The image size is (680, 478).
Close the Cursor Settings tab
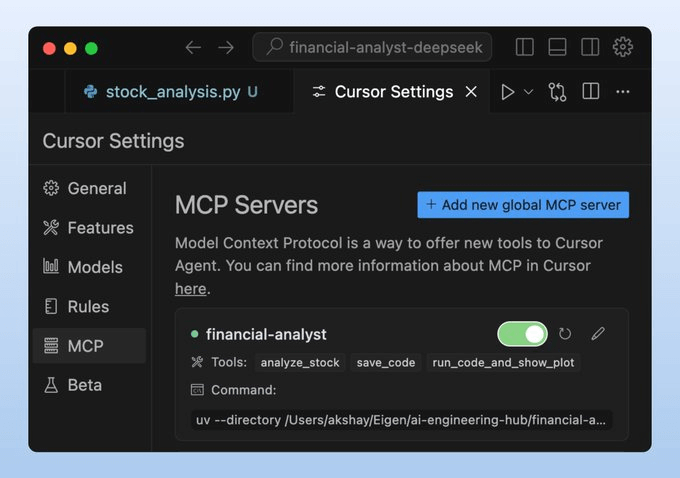click(x=471, y=92)
